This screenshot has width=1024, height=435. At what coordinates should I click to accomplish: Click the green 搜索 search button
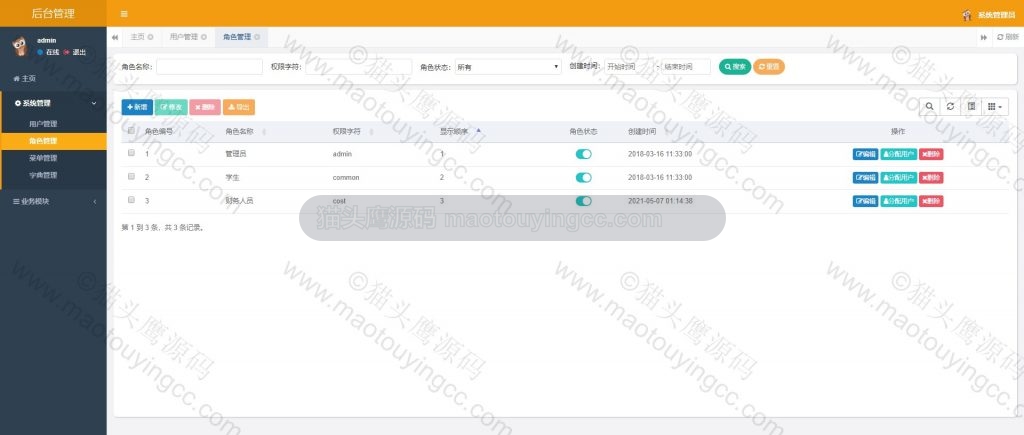pos(735,67)
